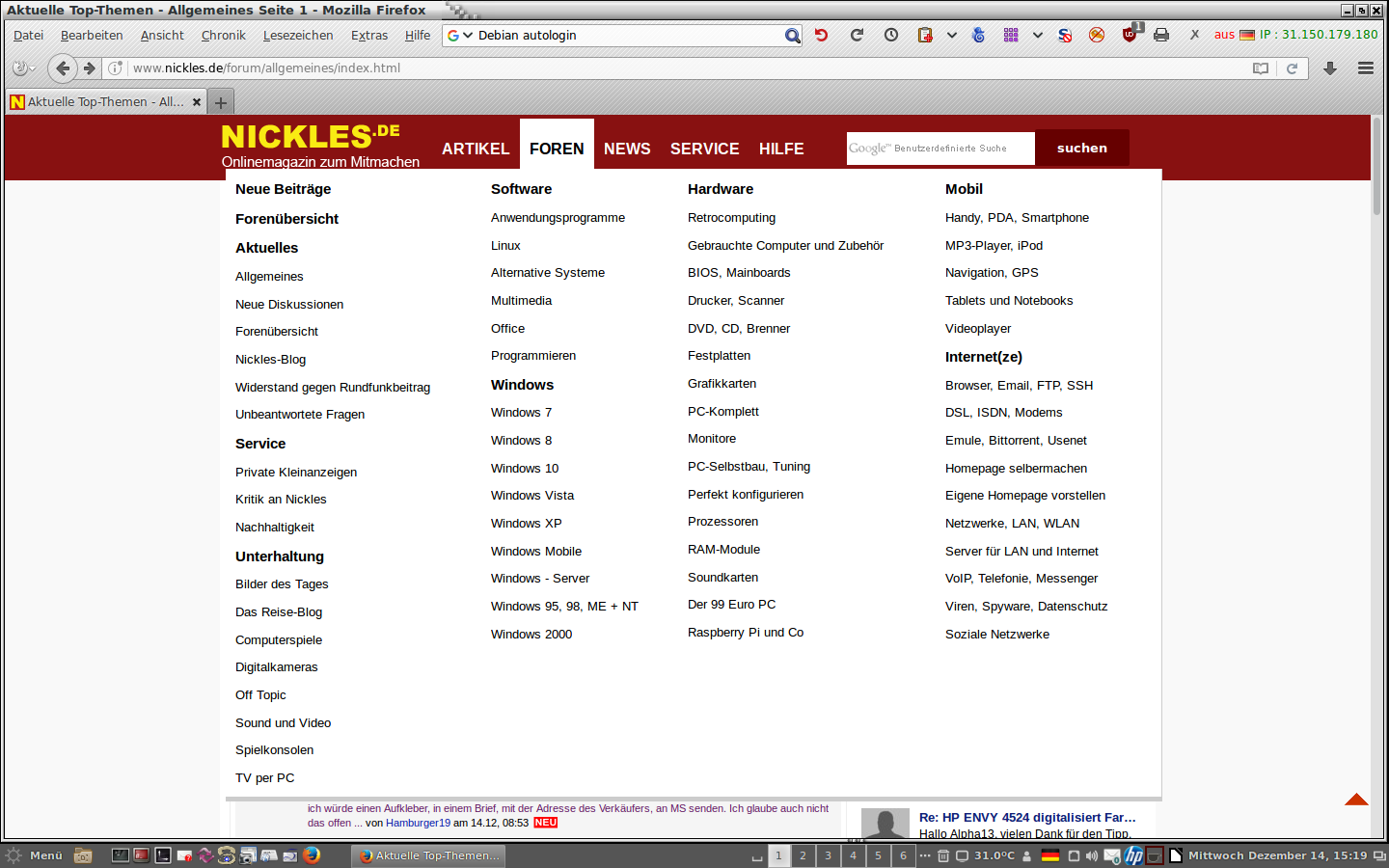Open the Windows 10 forum link
Viewport: 1389px width, 868px height.
(525, 469)
